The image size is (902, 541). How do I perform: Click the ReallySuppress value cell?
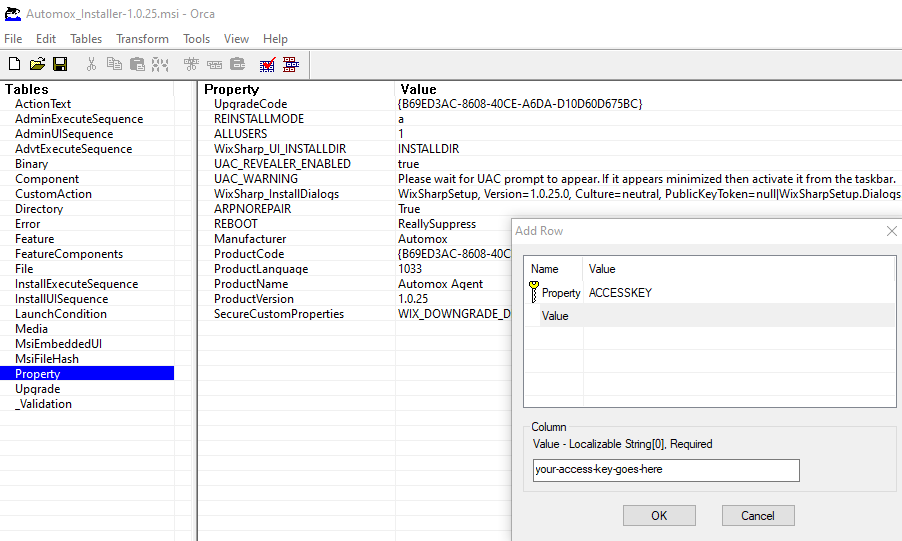[x=437, y=223]
